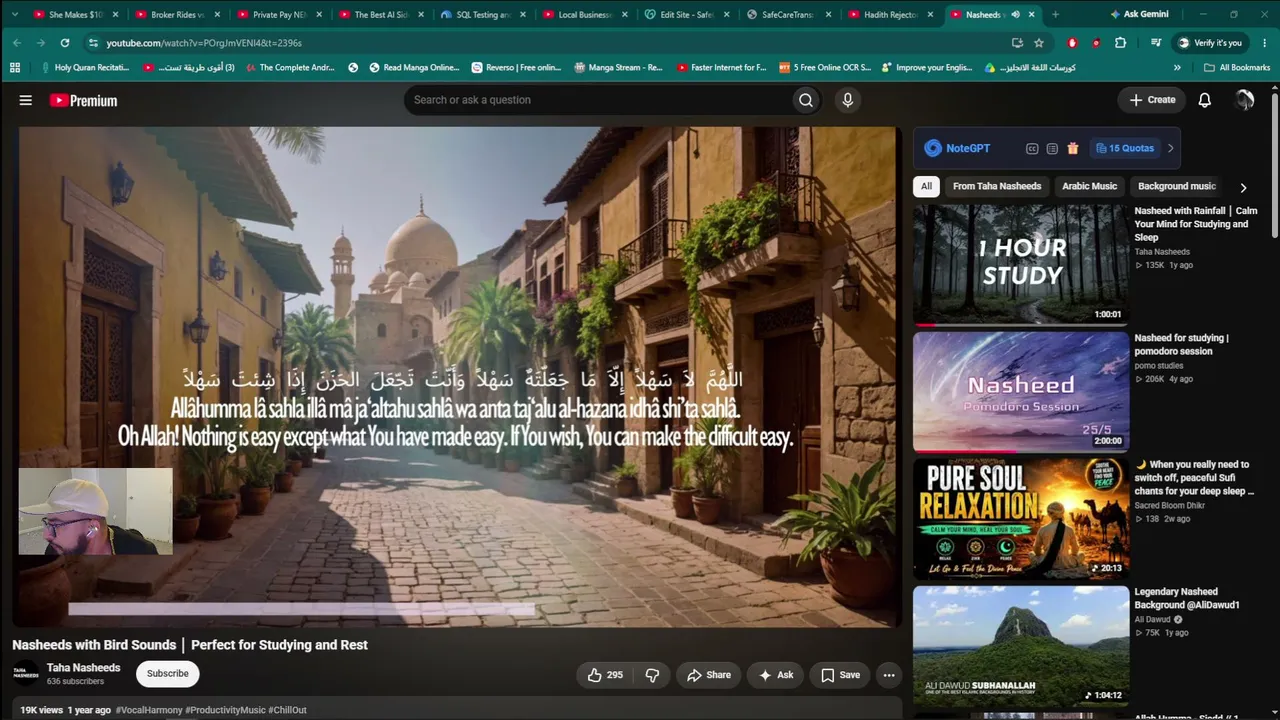Open more actions three-dot menu
This screenshot has height=720, width=1280.
[x=888, y=675]
